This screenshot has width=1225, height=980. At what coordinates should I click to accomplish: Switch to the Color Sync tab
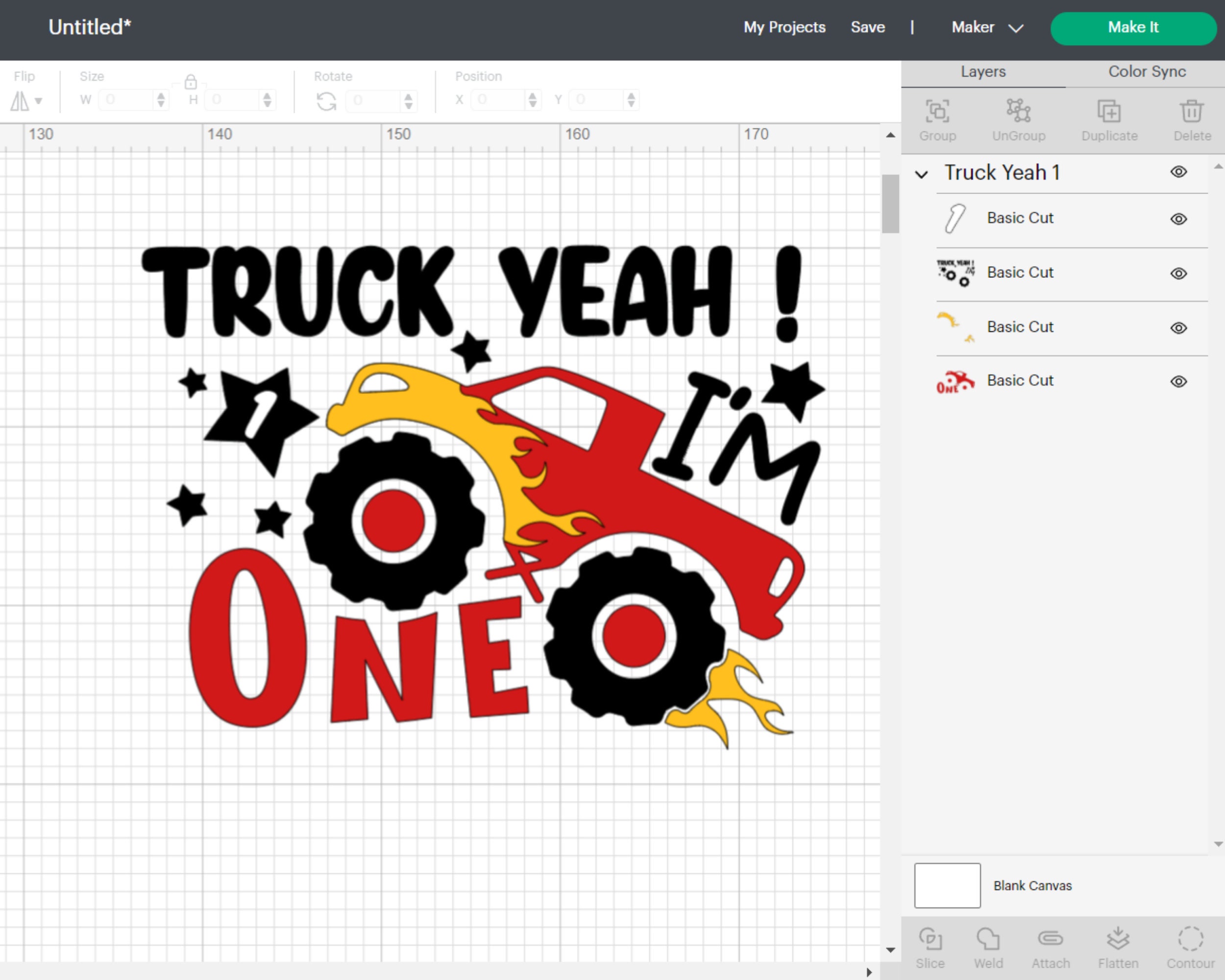(1146, 72)
